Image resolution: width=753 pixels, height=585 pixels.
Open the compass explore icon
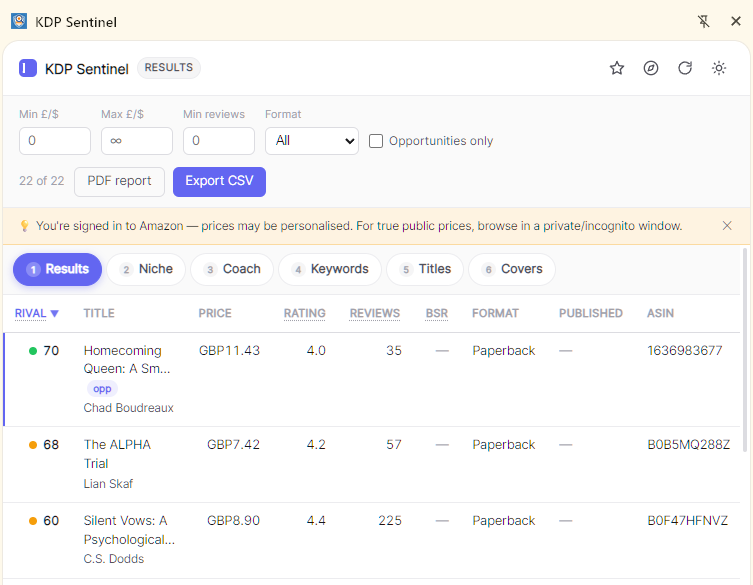point(651,68)
